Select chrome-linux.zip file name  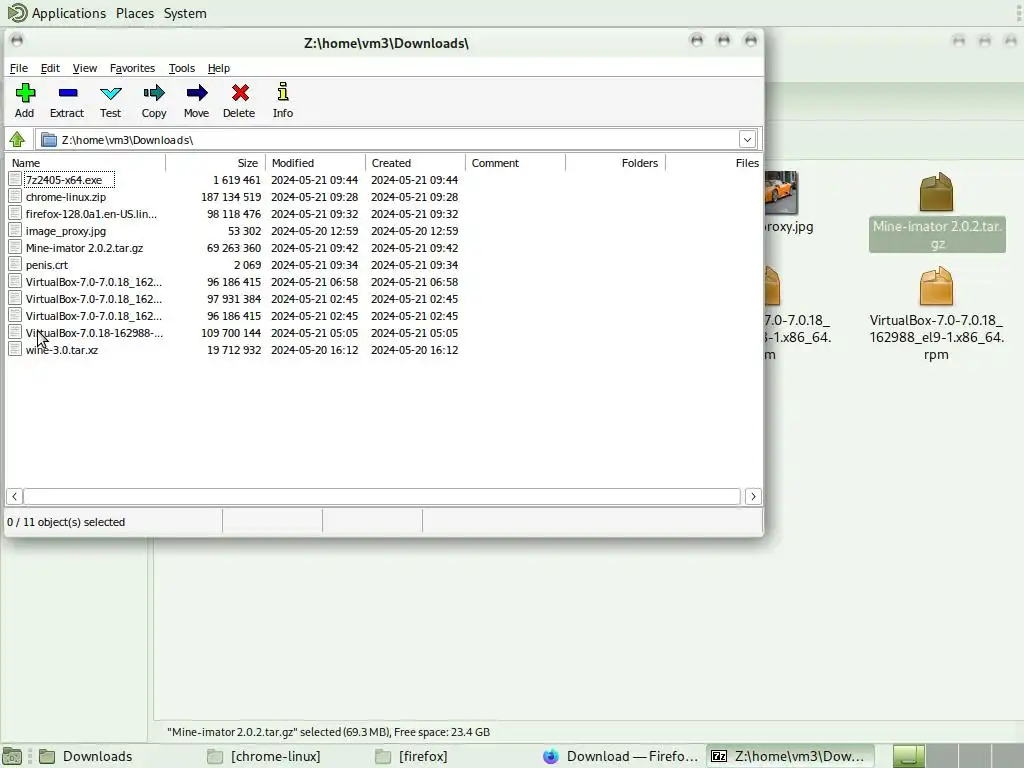coord(66,197)
